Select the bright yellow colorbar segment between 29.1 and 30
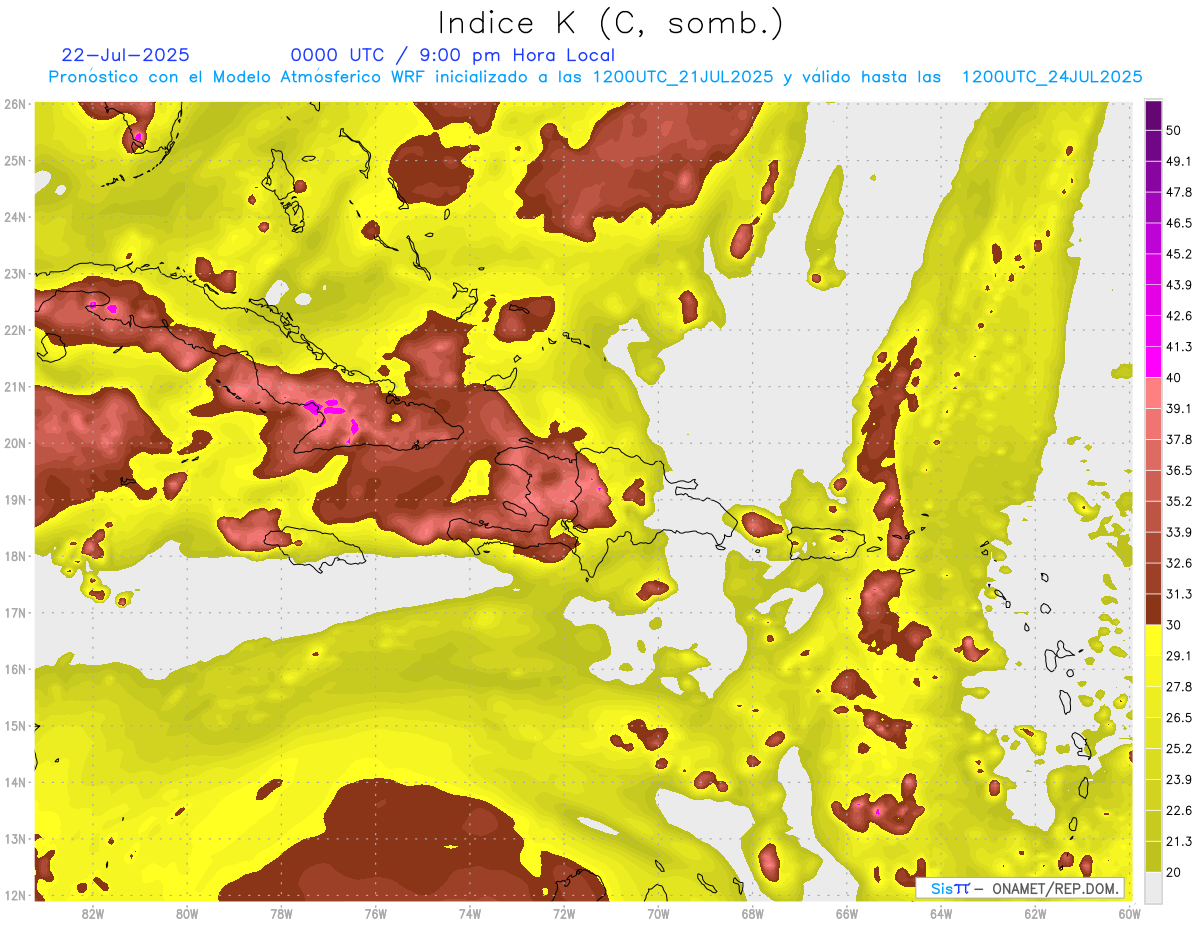The image size is (1200, 927). pos(1153,640)
